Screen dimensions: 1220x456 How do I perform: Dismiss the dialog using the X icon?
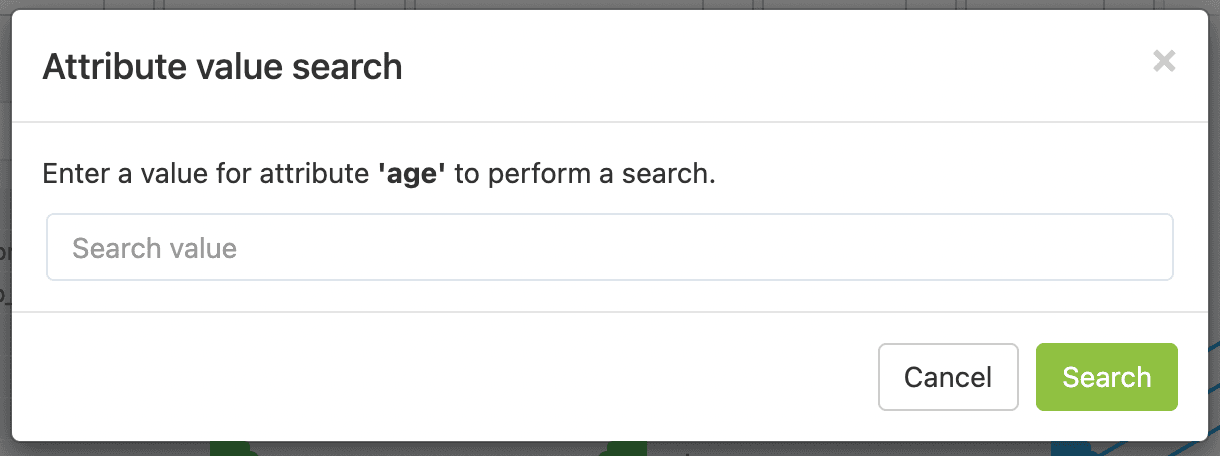1163,62
